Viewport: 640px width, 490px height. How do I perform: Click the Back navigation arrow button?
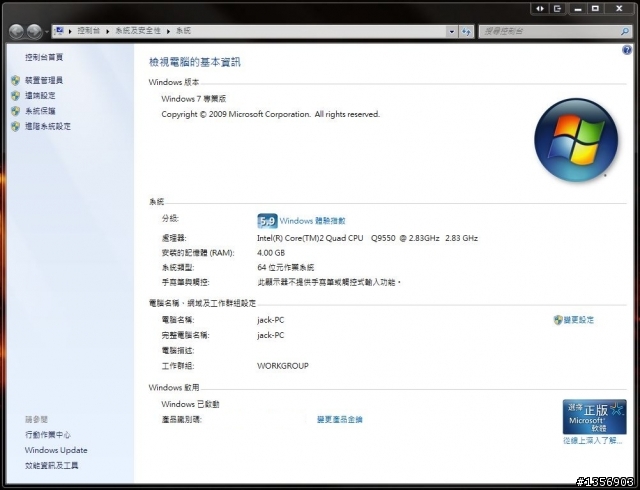click(16, 31)
